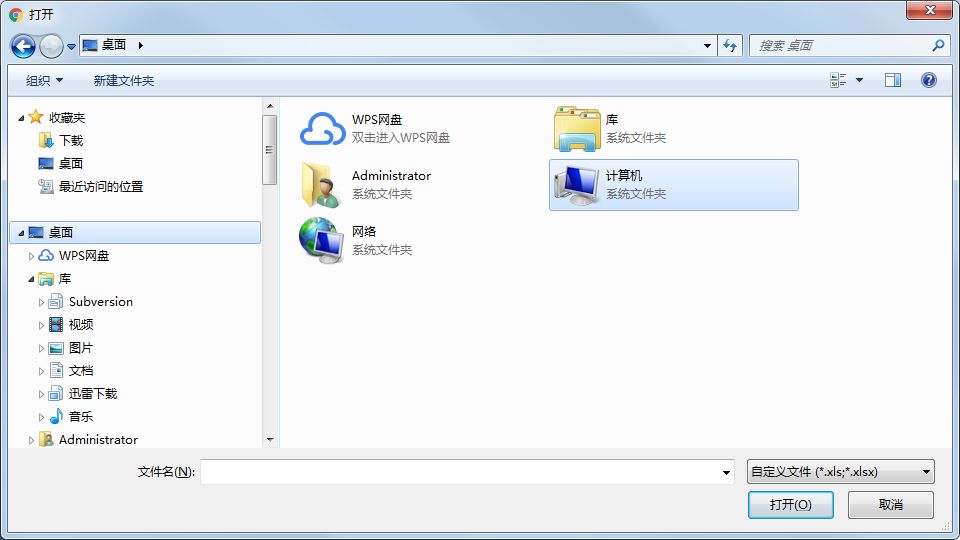960x540 pixels.
Task: Expand the 桌面 breadcrumb arrow in address bar
Action: pos(141,45)
